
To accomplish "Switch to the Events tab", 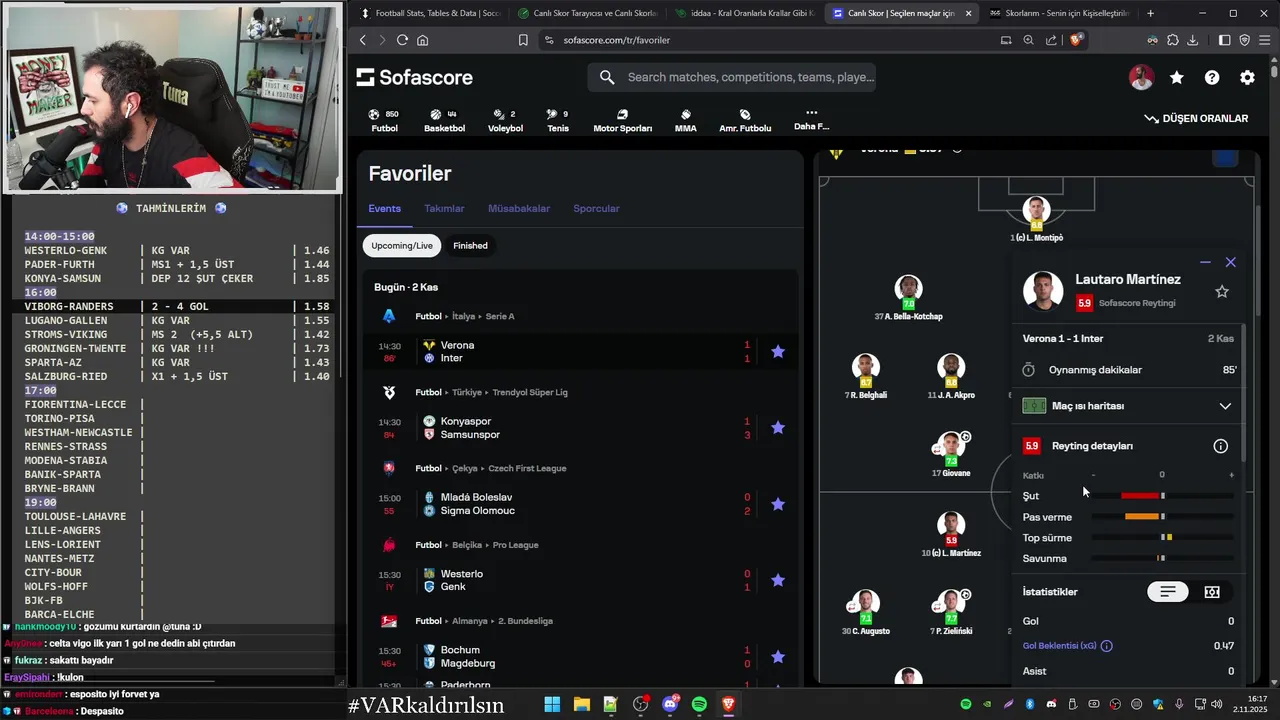I will 384,209.
